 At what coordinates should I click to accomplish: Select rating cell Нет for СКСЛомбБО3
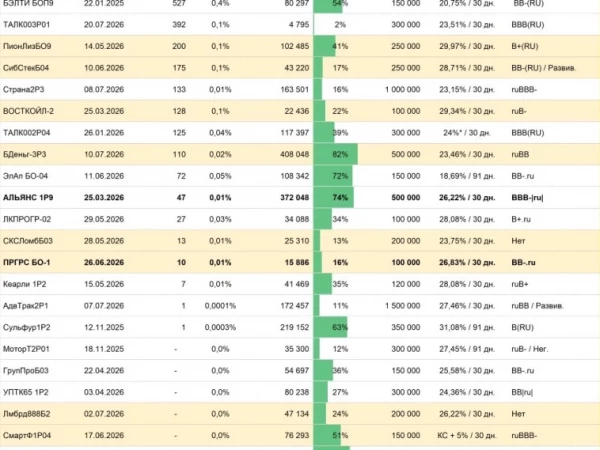(x=518, y=241)
